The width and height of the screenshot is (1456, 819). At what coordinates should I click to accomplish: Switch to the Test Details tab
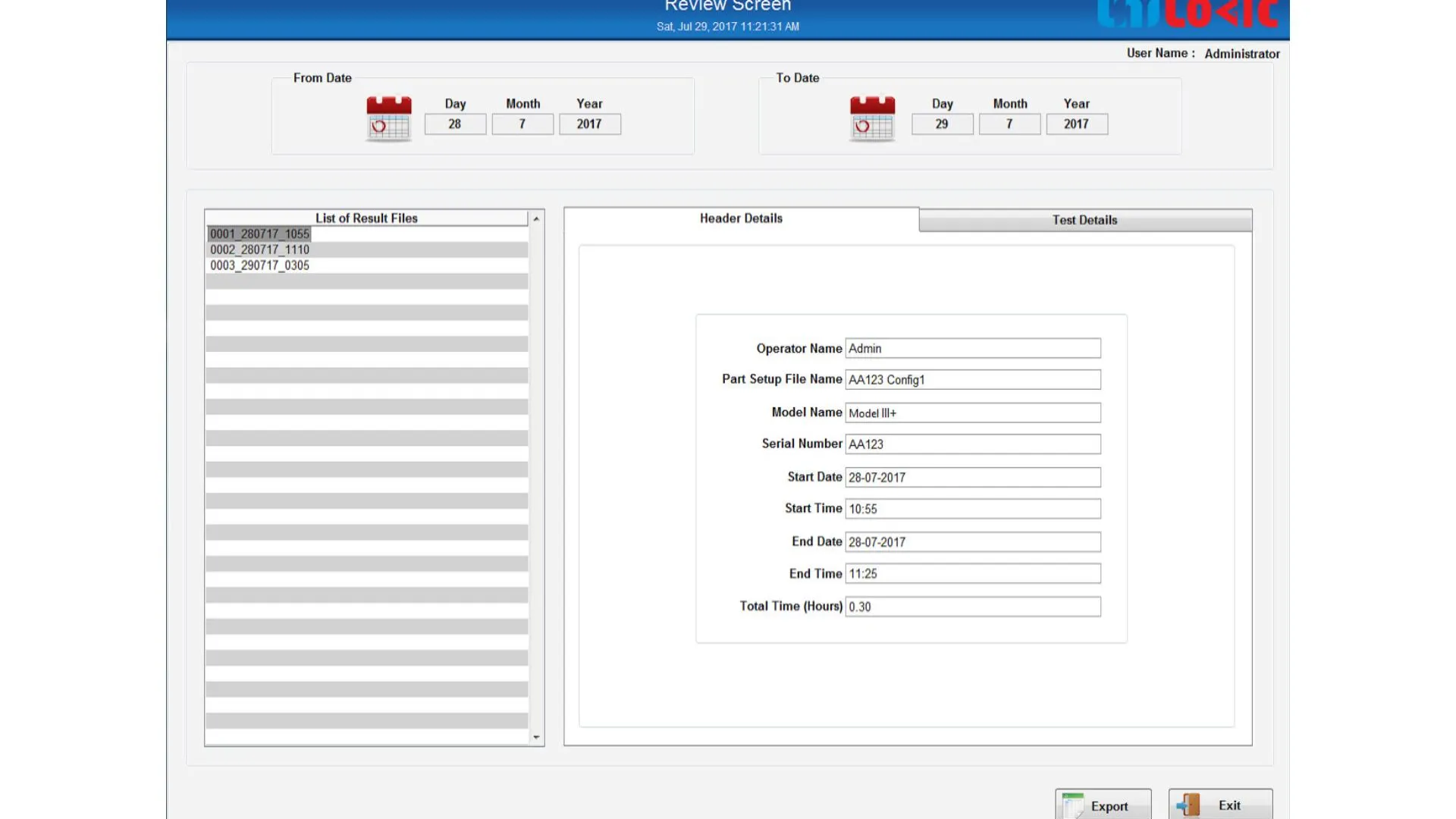click(x=1084, y=220)
